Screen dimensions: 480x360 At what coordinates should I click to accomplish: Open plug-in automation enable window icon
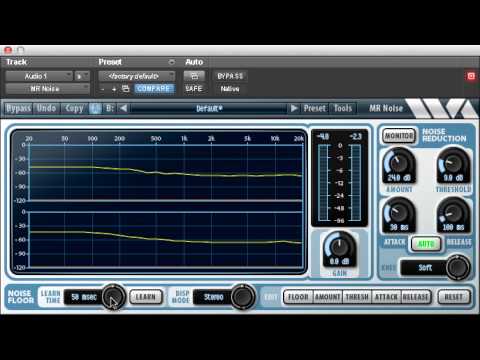point(194,76)
